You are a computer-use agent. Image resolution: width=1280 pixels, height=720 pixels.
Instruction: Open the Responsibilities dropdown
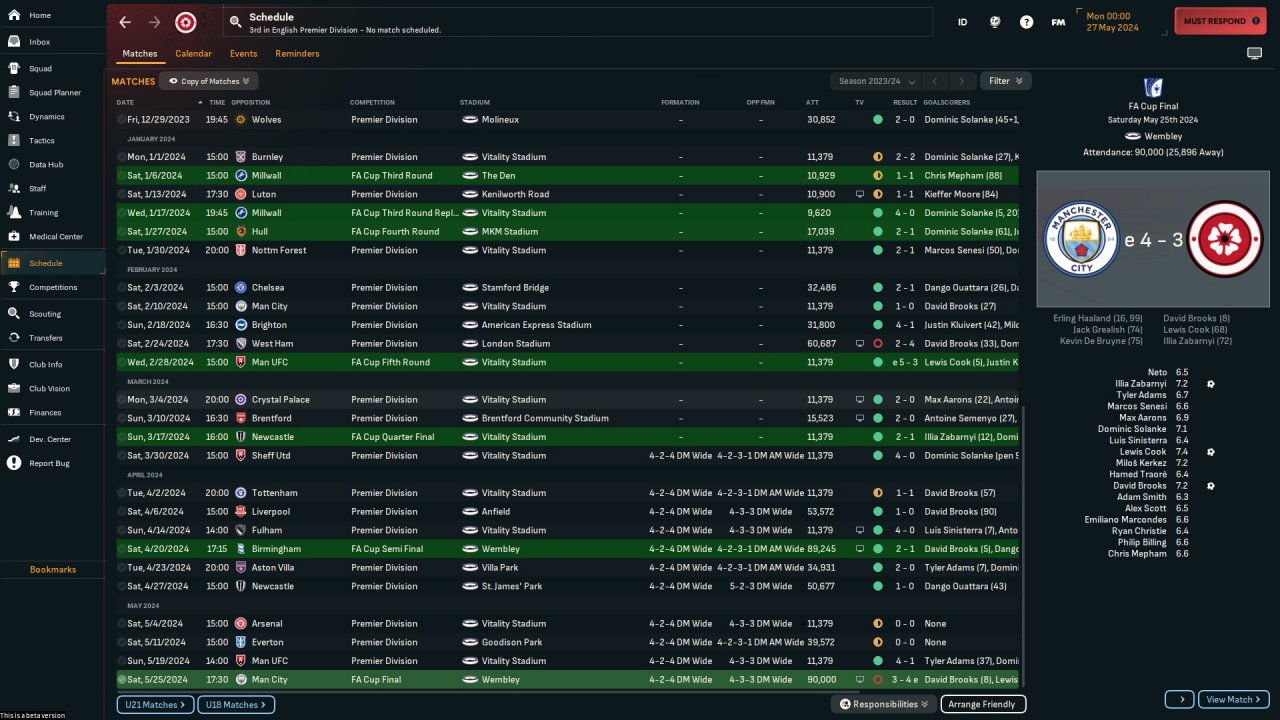coord(884,704)
